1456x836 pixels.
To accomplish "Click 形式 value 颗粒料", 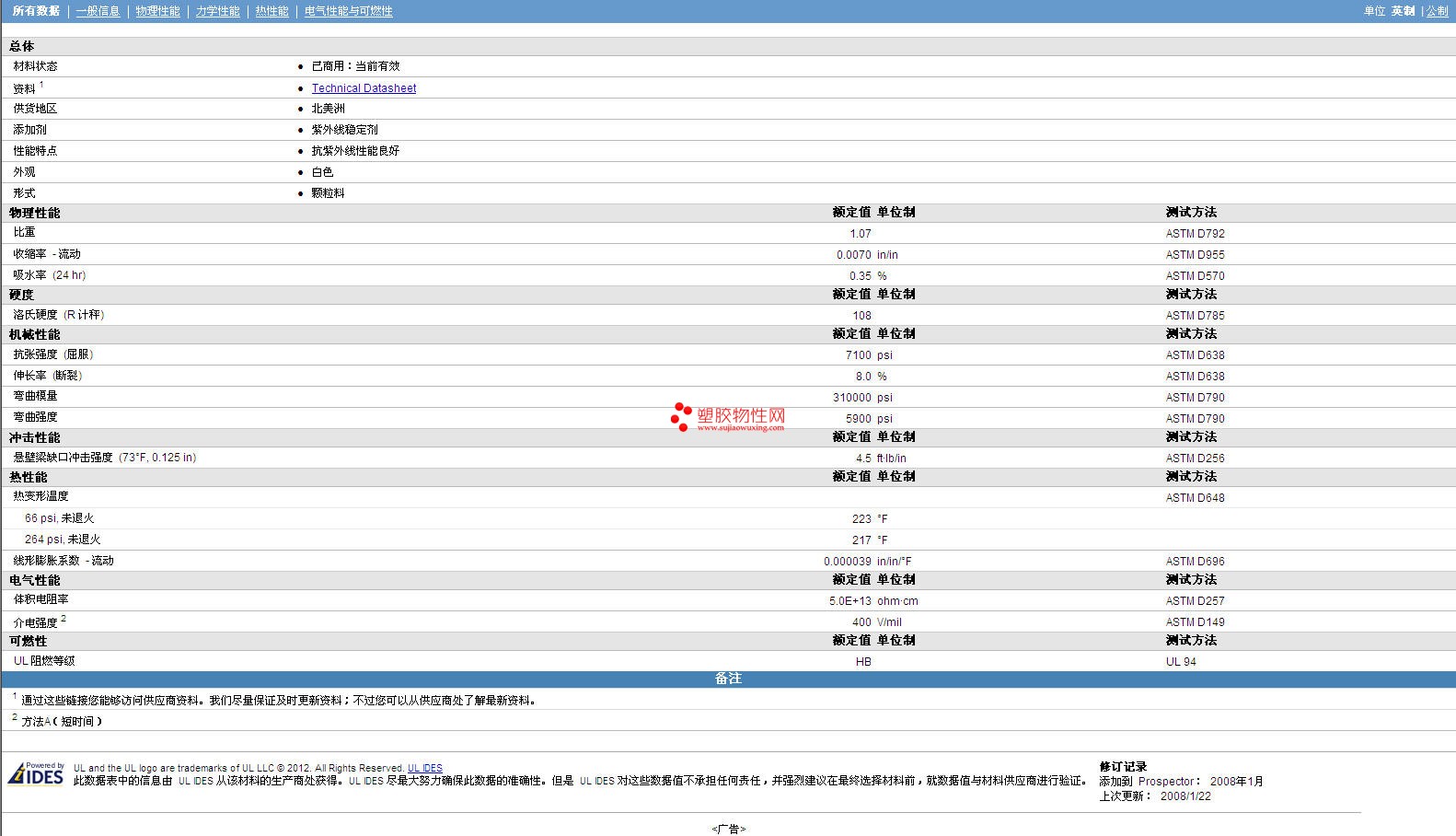I will [x=328, y=193].
